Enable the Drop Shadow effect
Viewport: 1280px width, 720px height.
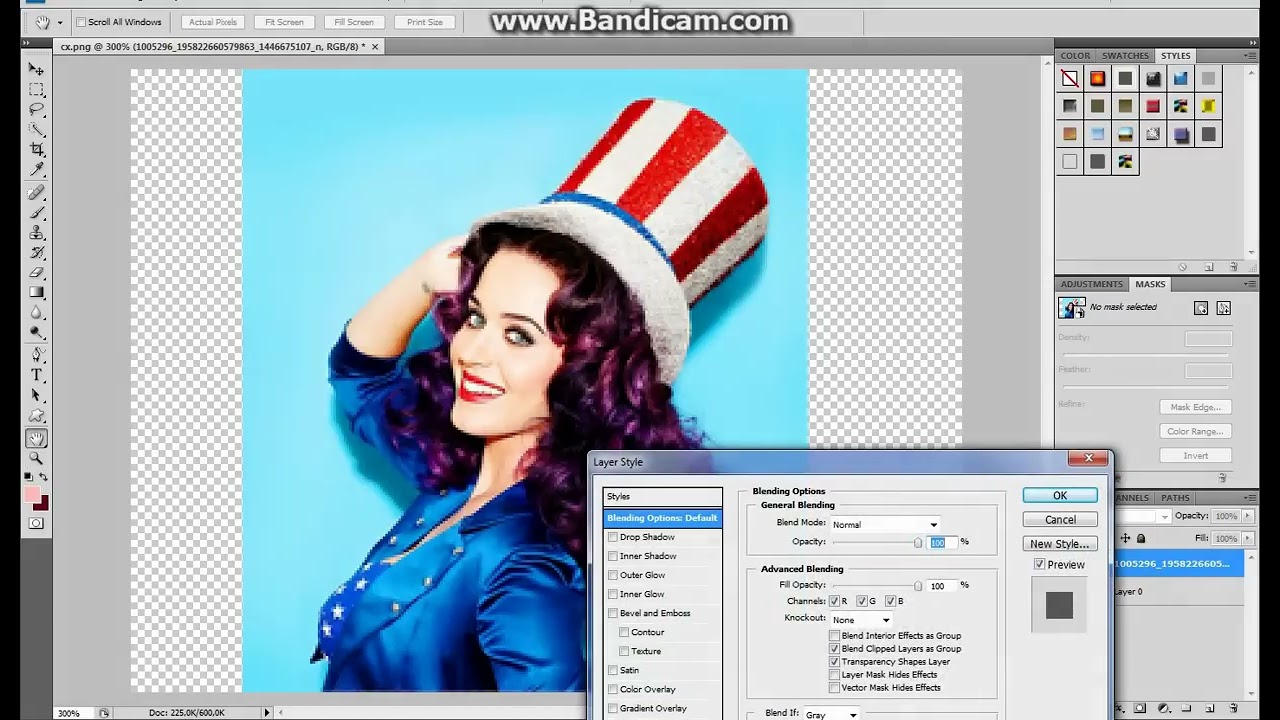(613, 537)
